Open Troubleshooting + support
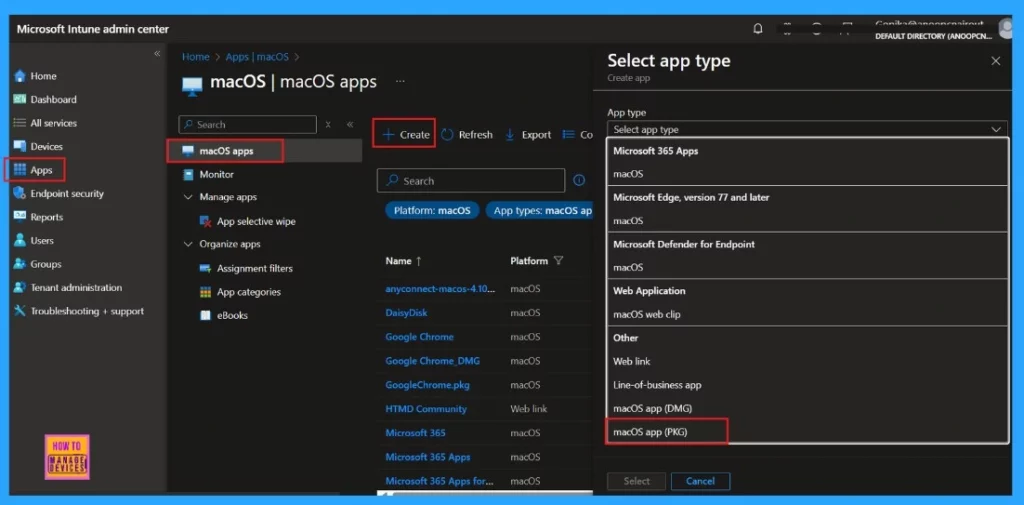 pyautogui.click(x=79, y=311)
